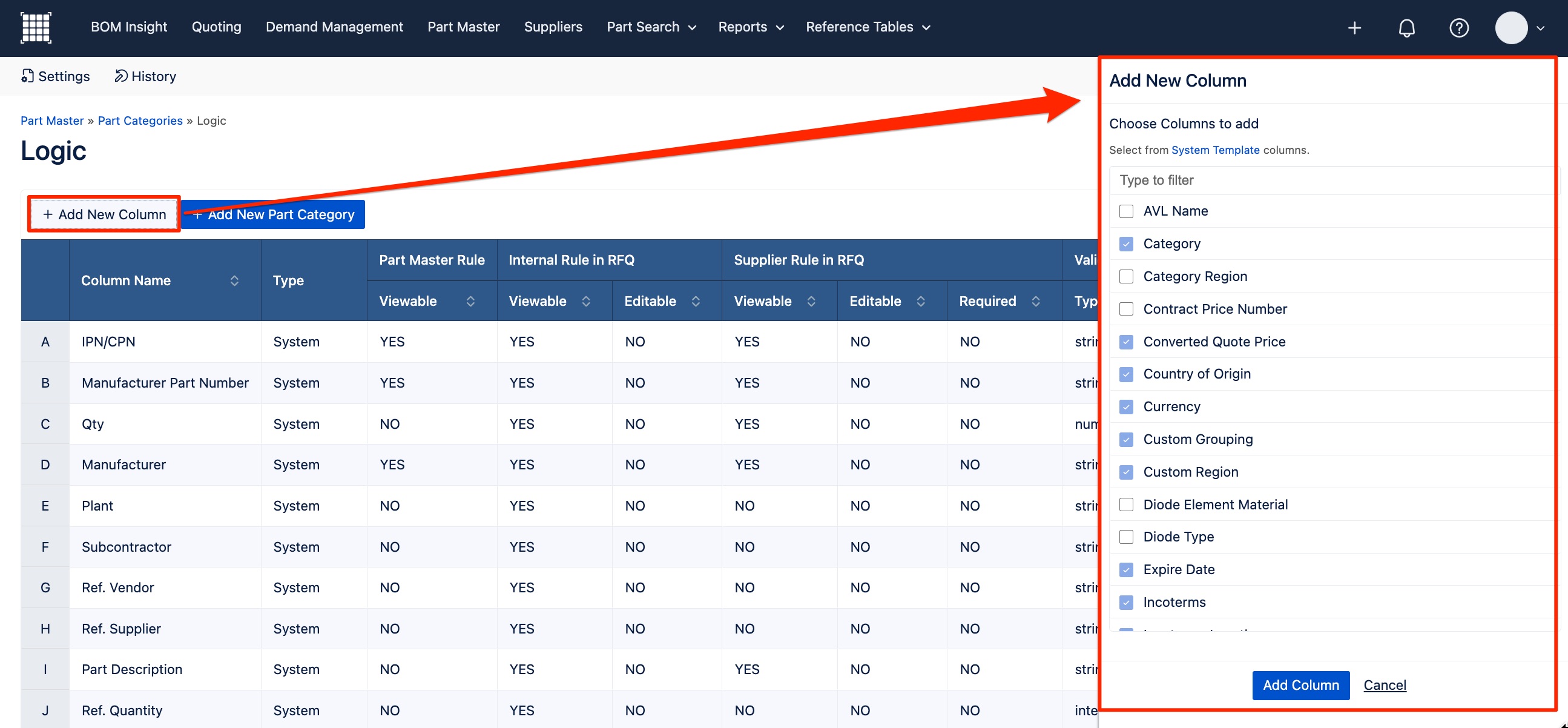1568x728 pixels.
Task: Click the plus icon in top bar
Action: tap(1354, 28)
